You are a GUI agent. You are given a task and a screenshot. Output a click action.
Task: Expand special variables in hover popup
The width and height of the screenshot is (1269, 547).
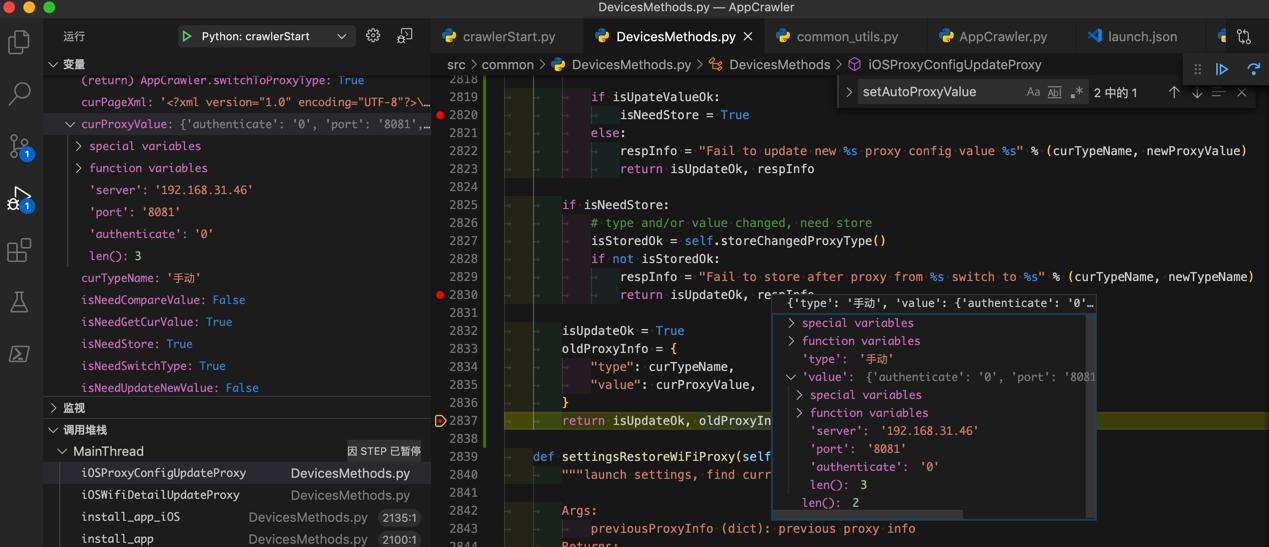click(x=791, y=323)
